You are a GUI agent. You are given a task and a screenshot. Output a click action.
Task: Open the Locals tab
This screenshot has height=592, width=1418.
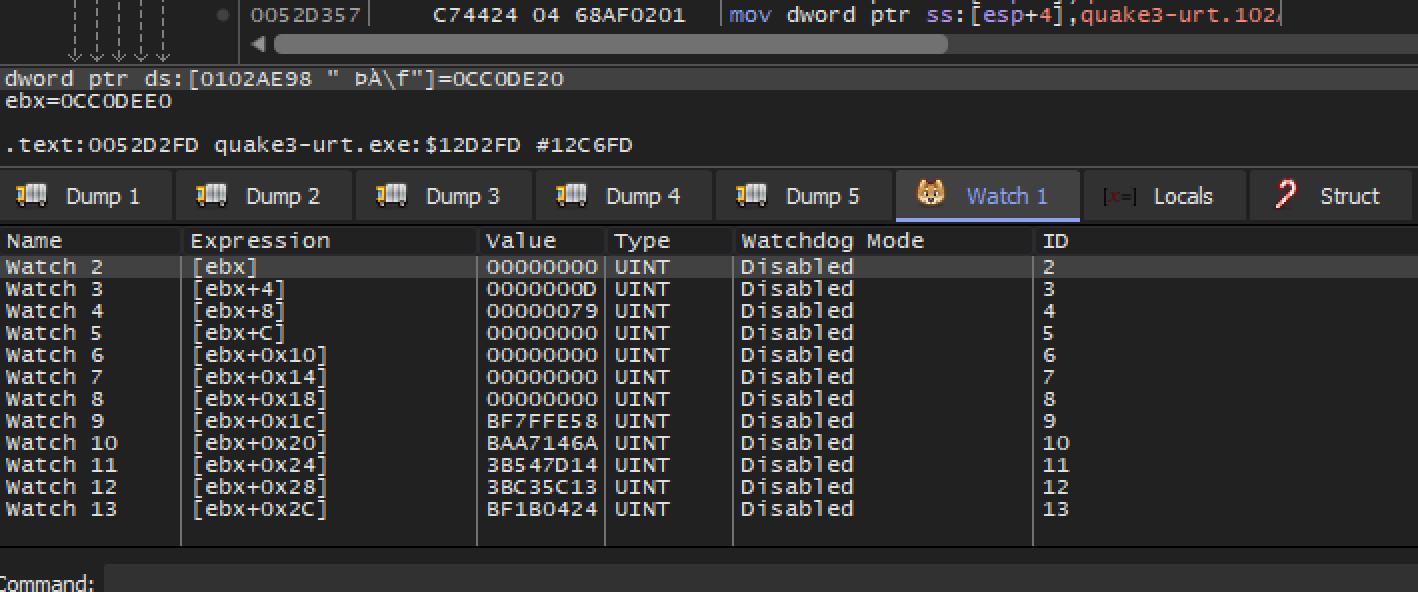(x=1164, y=195)
